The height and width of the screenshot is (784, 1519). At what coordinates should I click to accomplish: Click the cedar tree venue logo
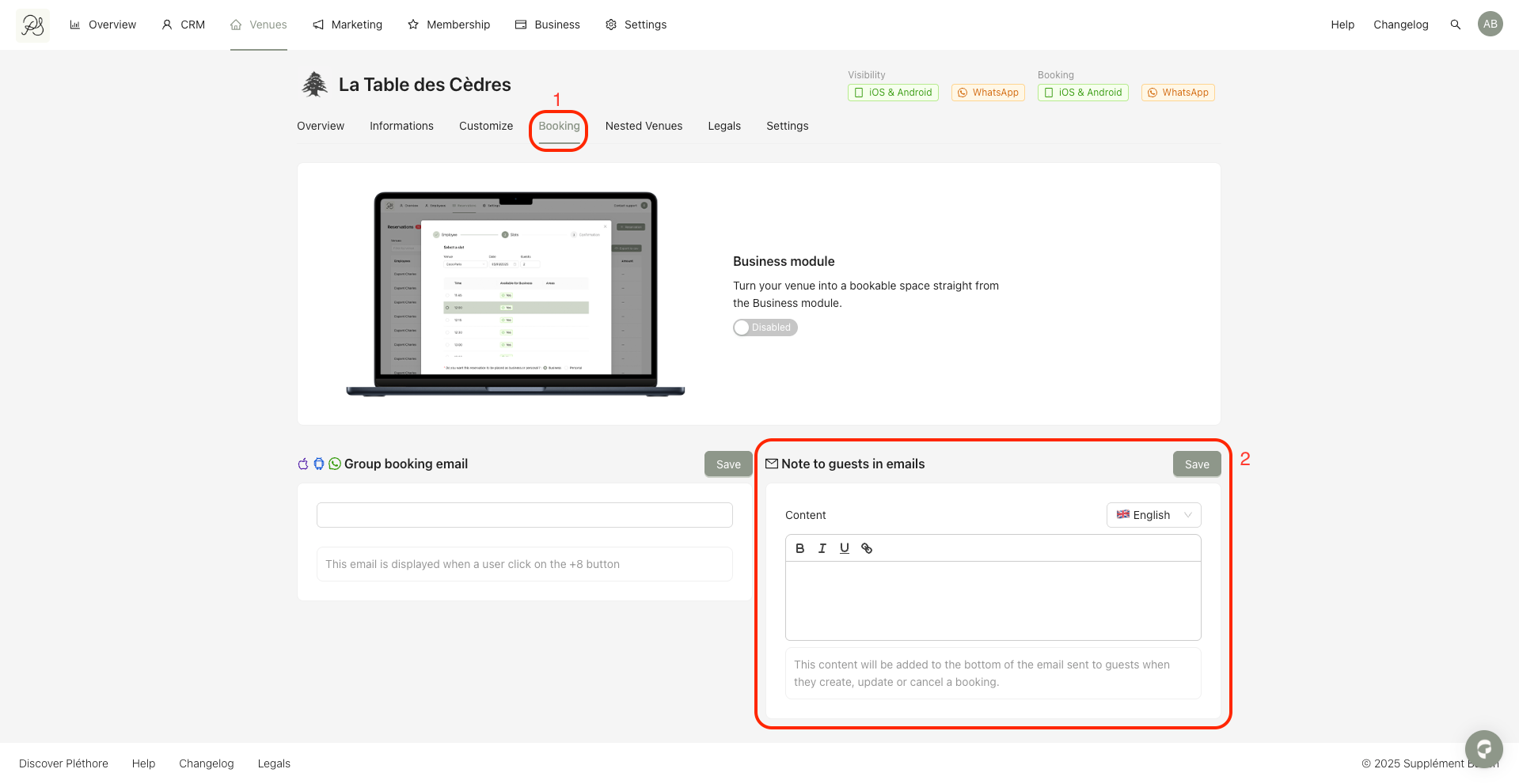coord(314,84)
